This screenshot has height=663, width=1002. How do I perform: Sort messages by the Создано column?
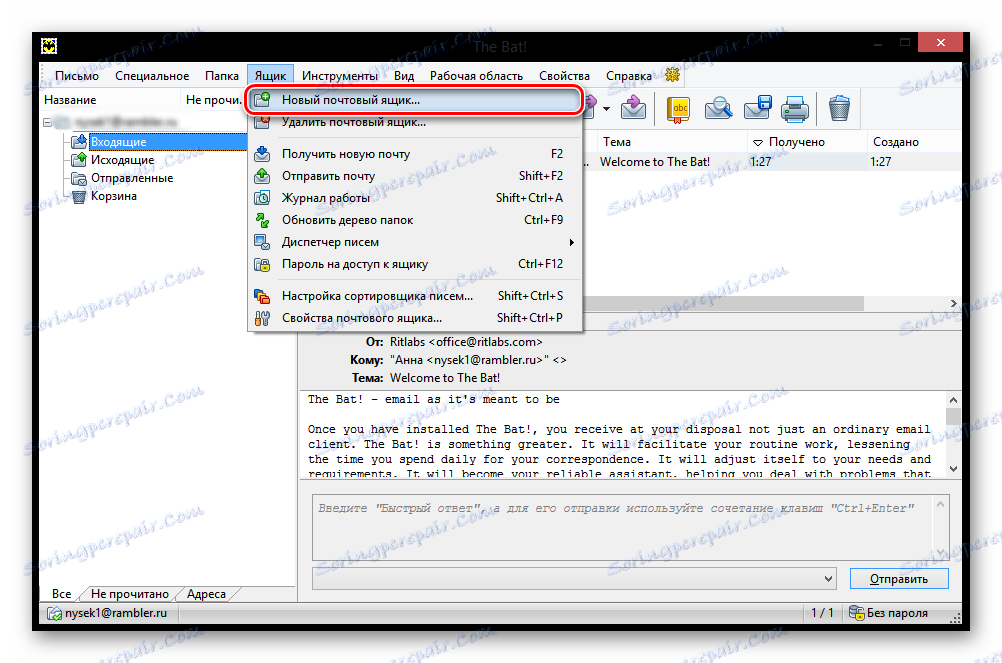coord(914,142)
